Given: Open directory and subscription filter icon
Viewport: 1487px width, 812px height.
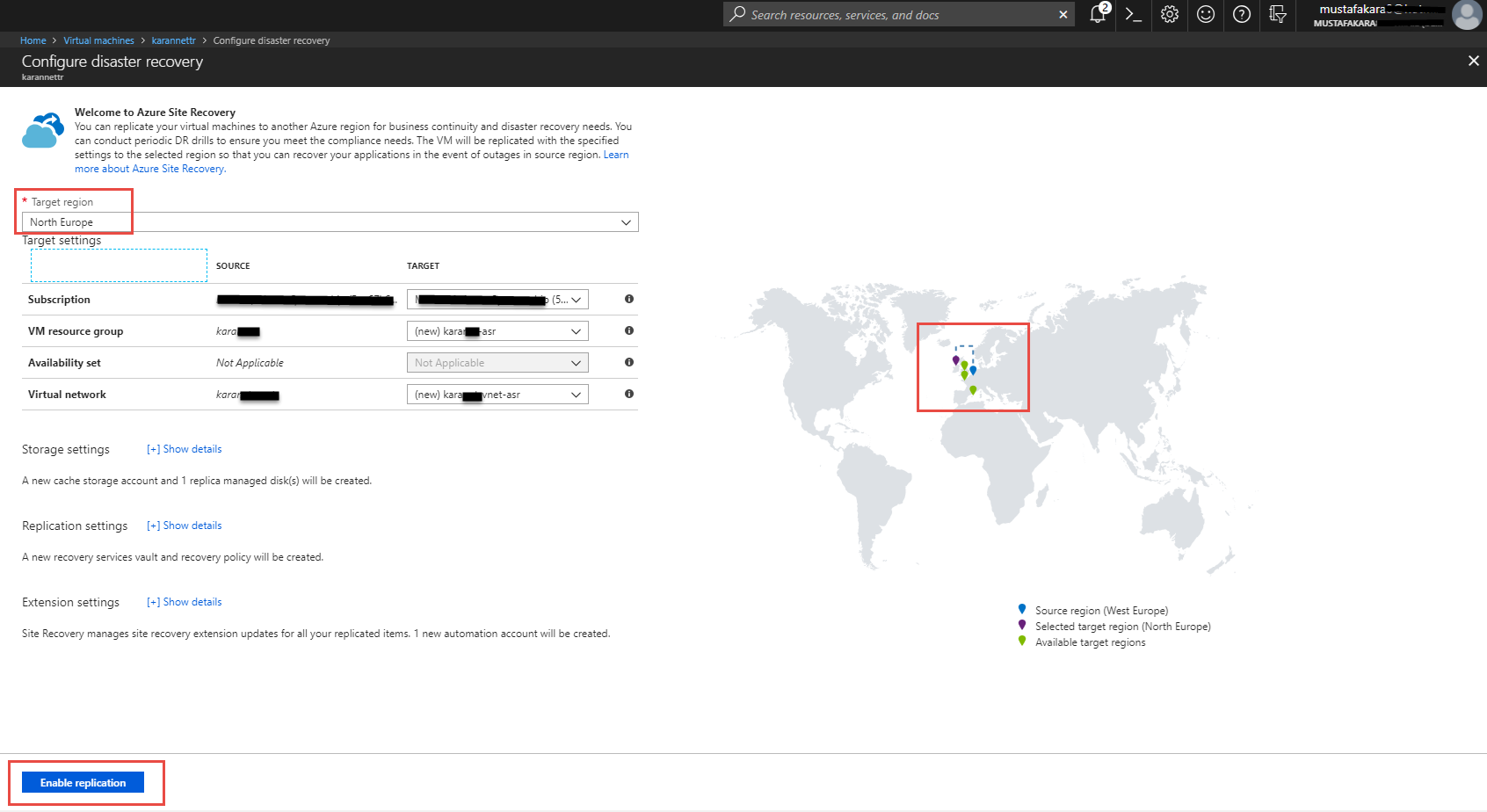Looking at the screenshot, I should [x=1278, y=14].
